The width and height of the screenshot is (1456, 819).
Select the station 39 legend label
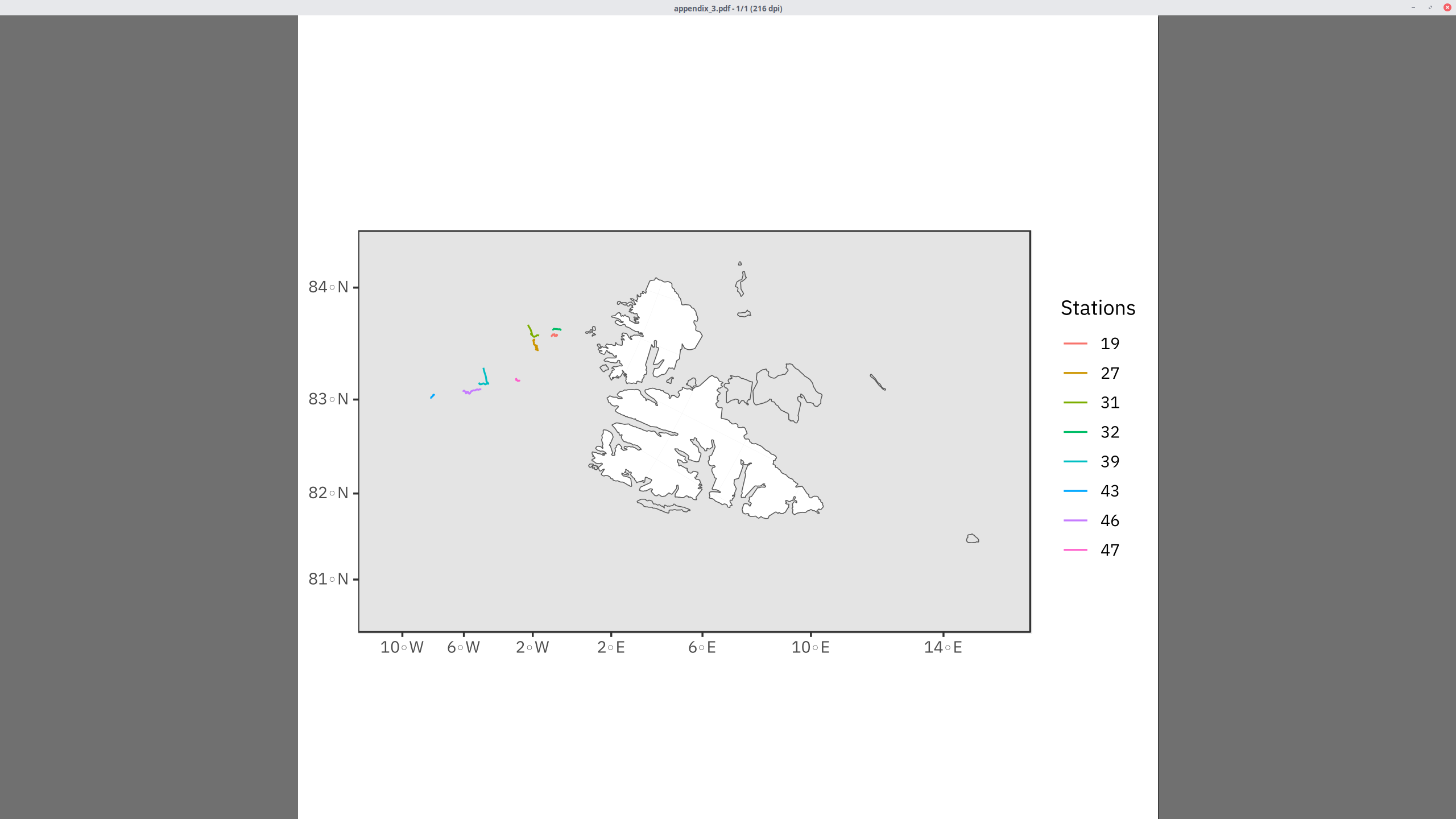[1110, 461]
